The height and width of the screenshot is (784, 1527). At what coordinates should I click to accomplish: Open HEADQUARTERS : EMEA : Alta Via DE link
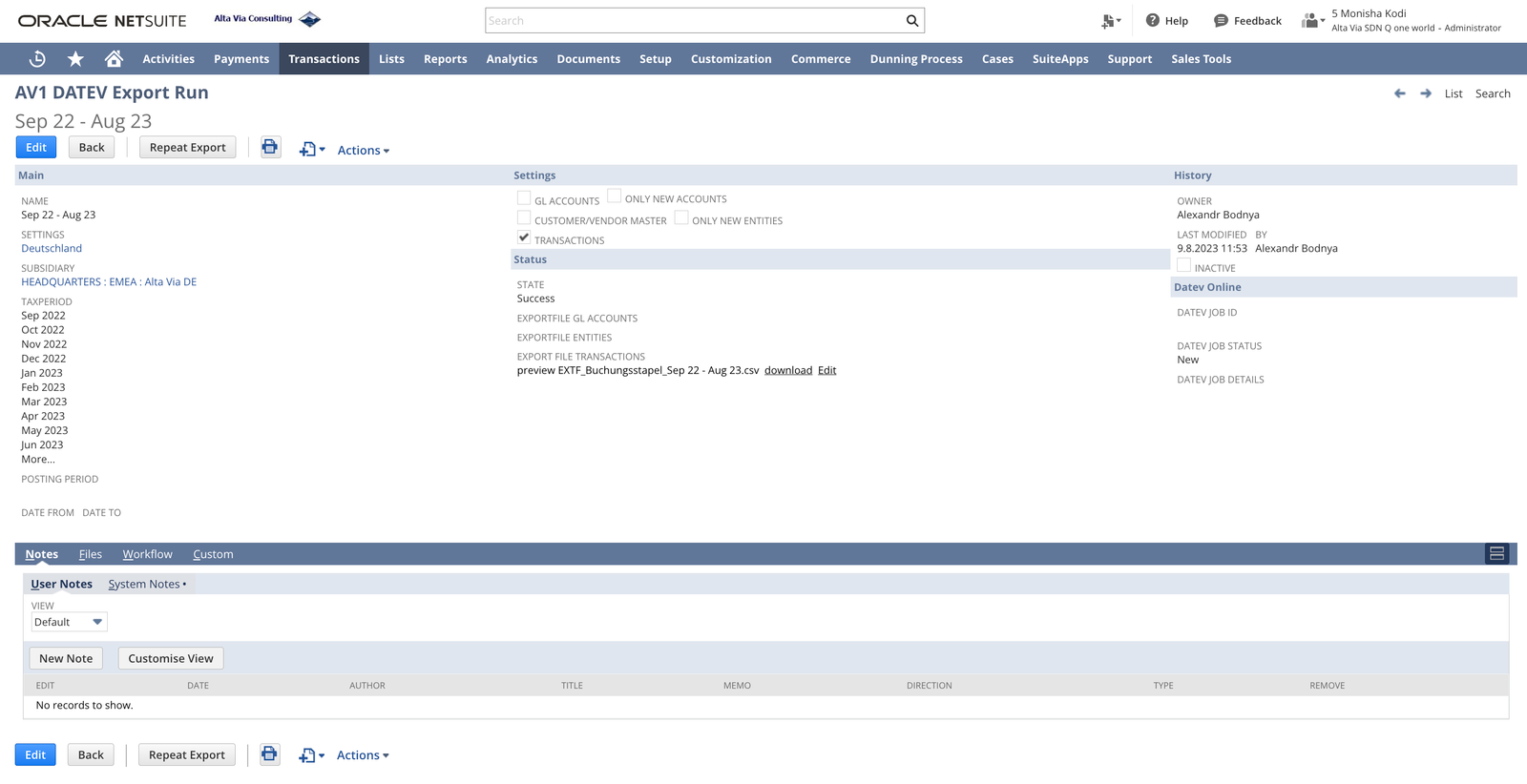click(109, 281)
